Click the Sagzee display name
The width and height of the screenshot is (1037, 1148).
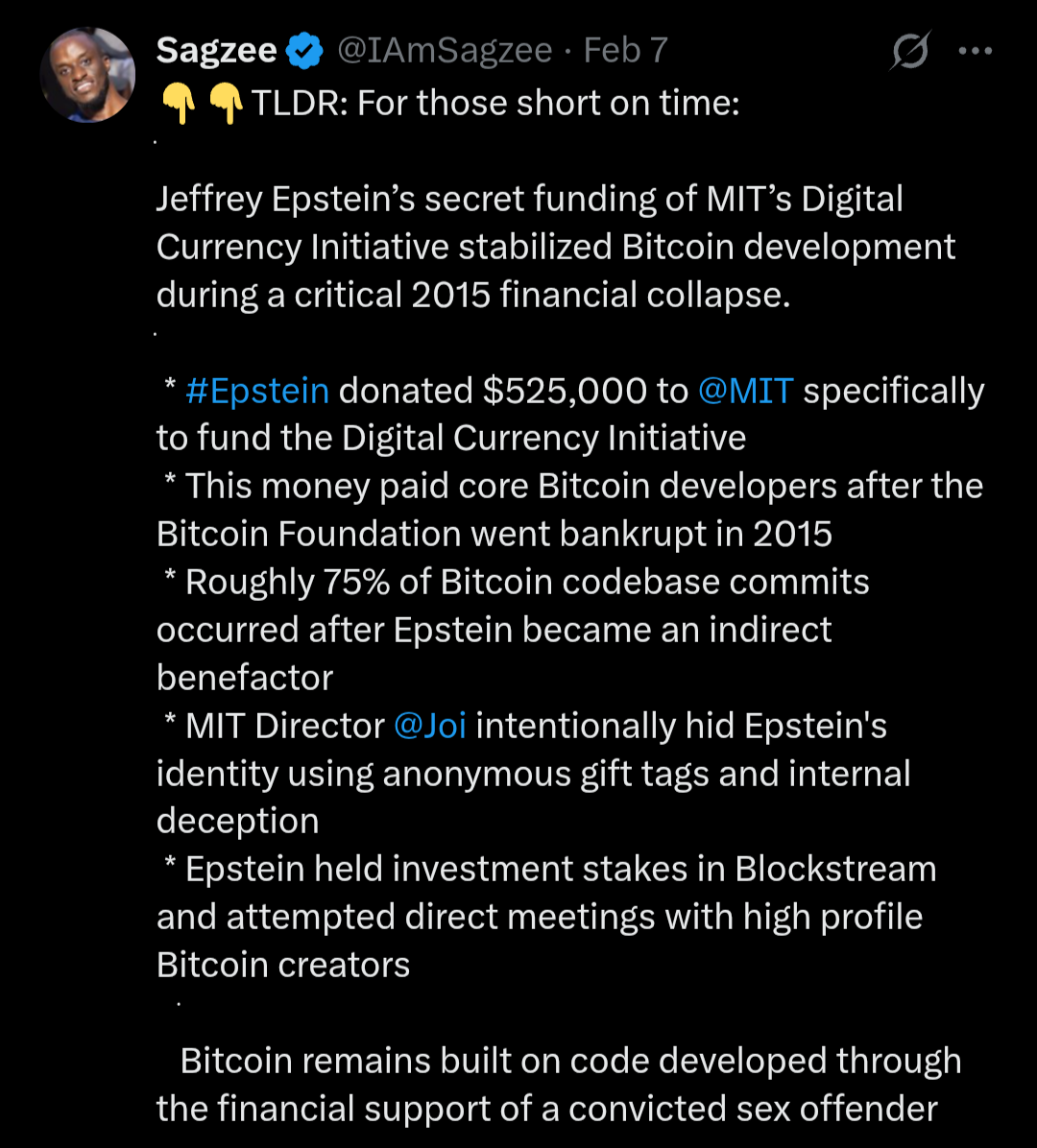tap(216, 51)
